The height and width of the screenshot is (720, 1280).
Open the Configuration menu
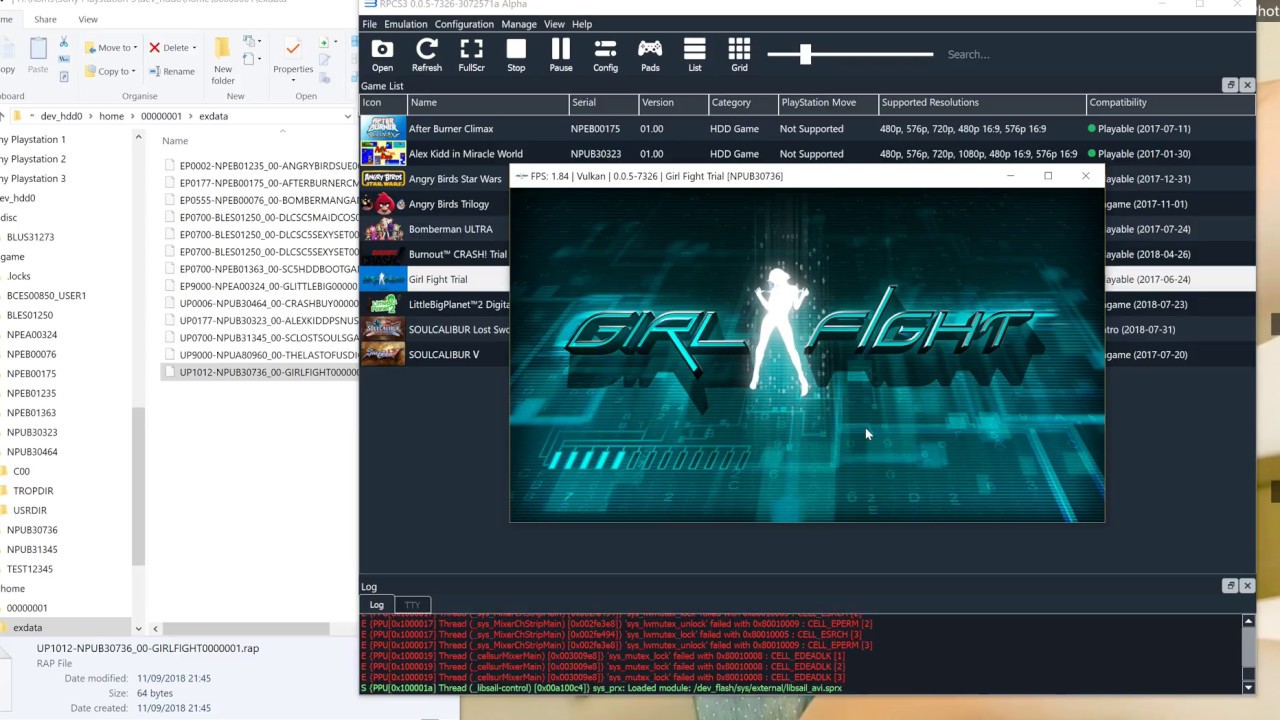pyautogui.click(x=464, y=24)
